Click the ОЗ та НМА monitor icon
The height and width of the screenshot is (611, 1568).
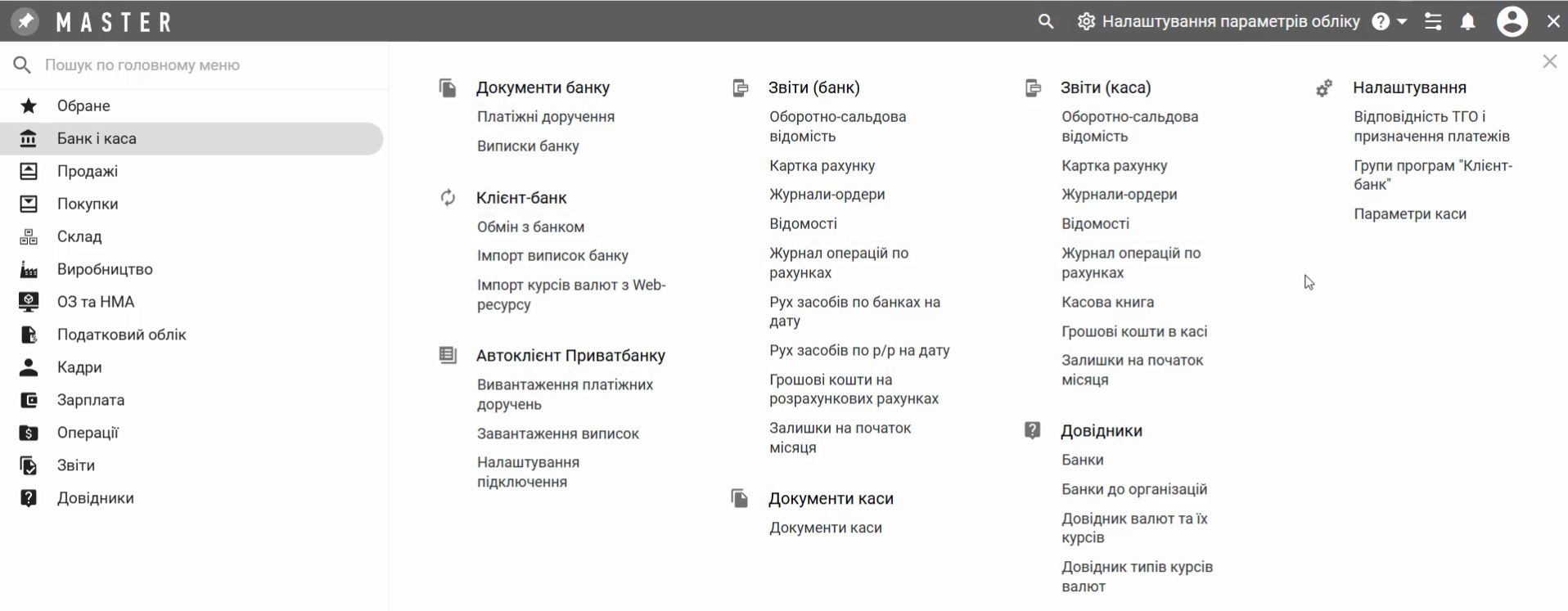(29, 302)
